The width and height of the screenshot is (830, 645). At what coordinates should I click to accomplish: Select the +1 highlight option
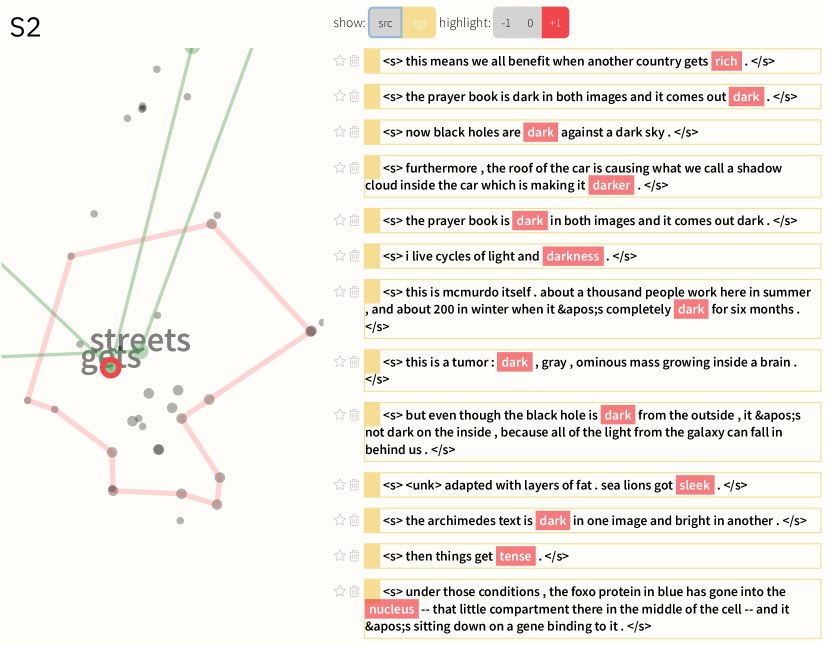coord(555,23)
